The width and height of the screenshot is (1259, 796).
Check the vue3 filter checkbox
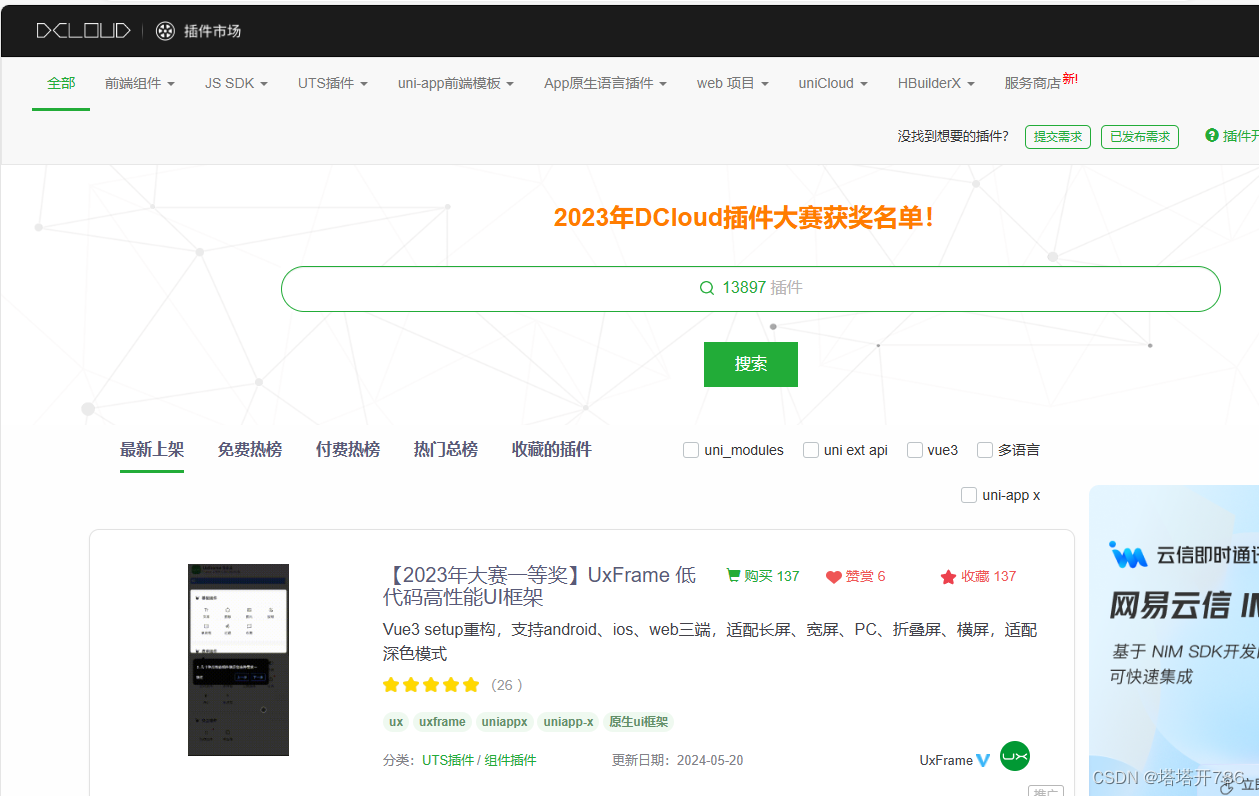(x=915, y=450)
